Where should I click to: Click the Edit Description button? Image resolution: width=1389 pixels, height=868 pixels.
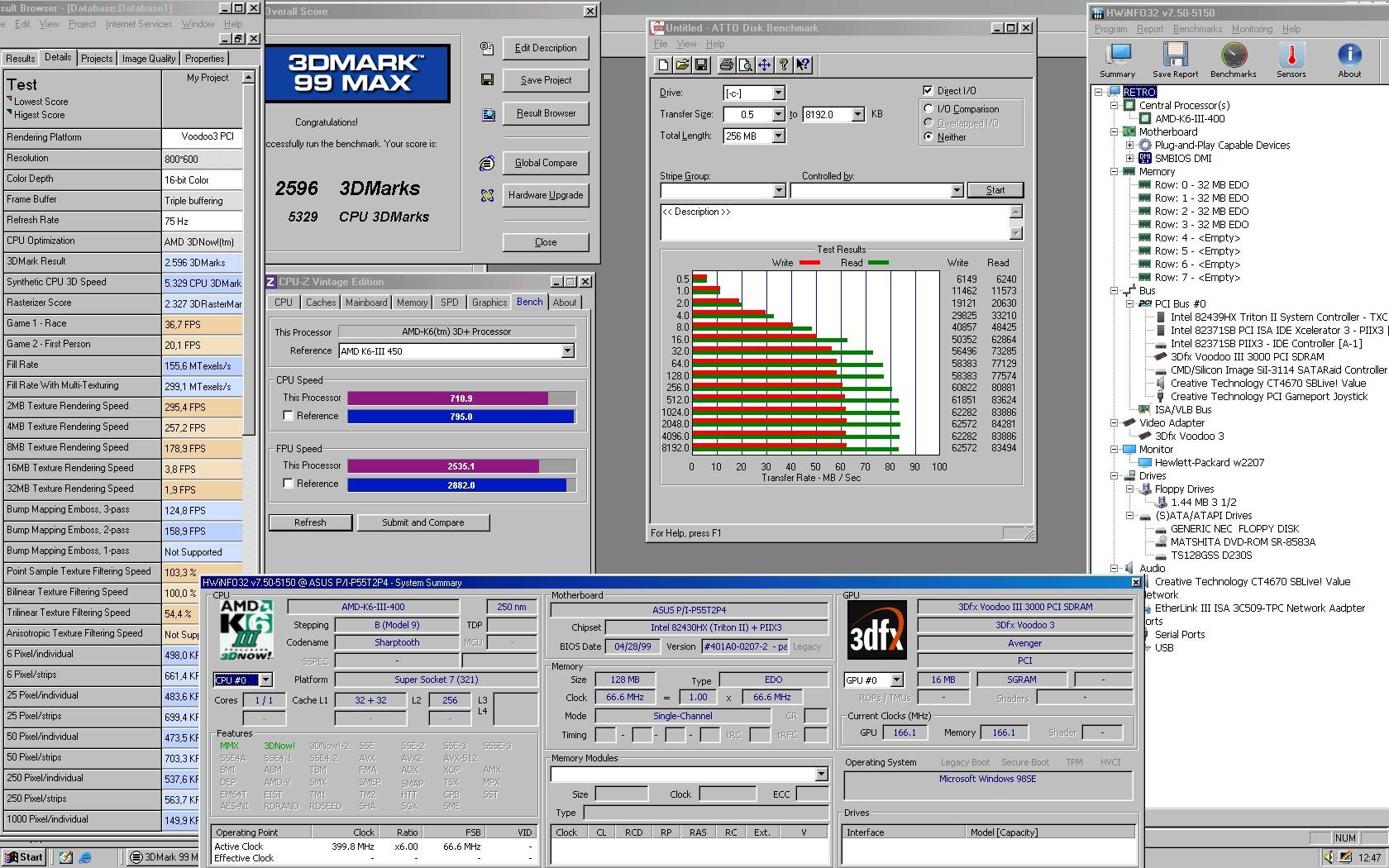546,48
